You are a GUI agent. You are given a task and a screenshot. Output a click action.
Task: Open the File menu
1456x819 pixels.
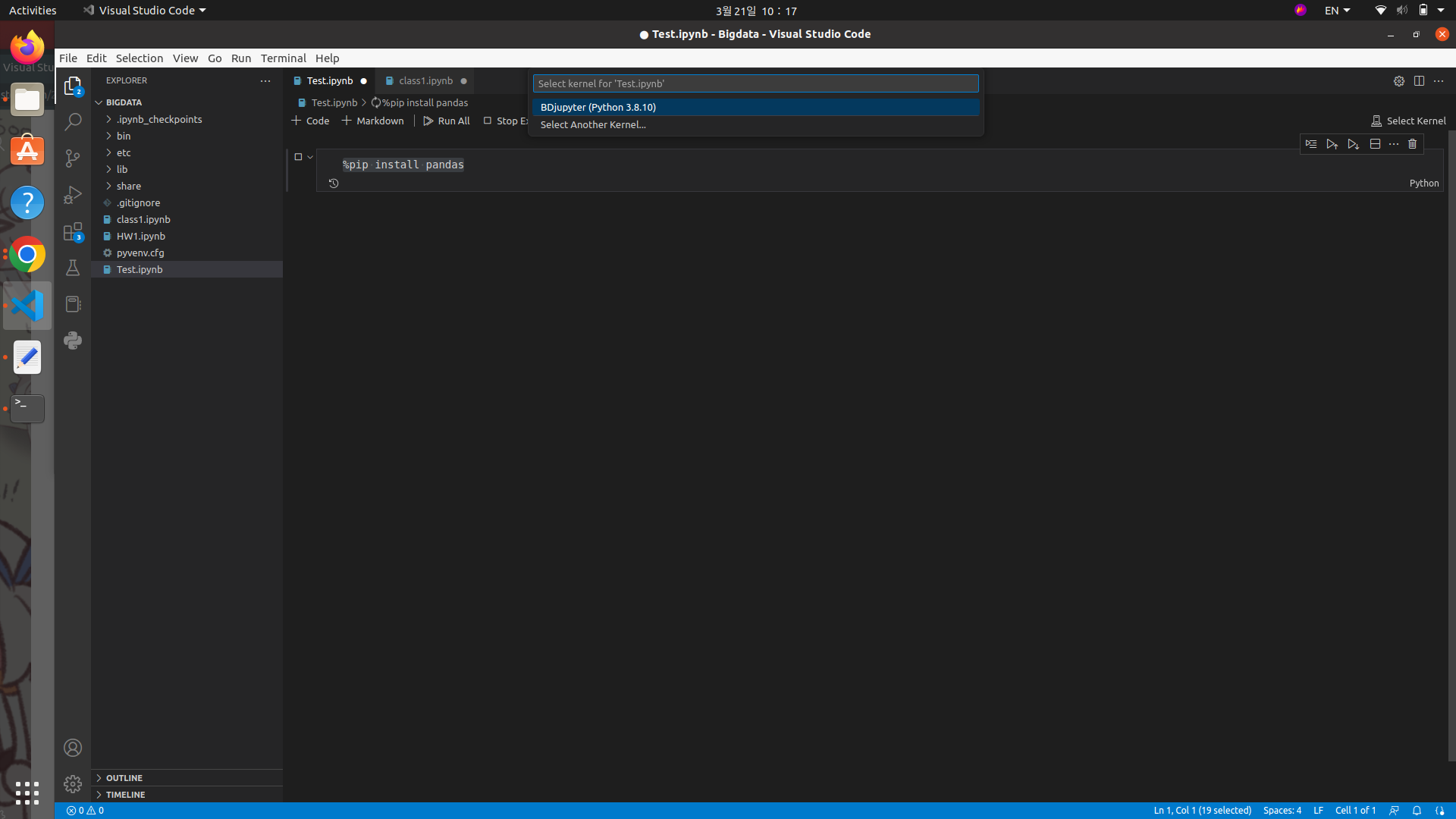[68, 58]
